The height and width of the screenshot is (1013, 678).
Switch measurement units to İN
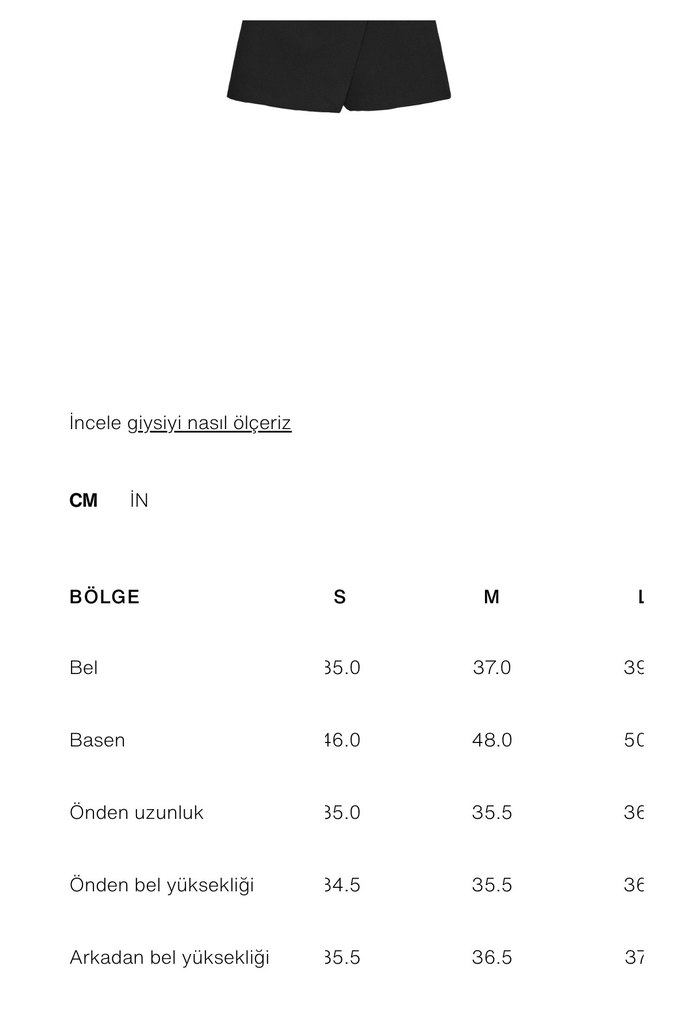[x=139, y=501]
